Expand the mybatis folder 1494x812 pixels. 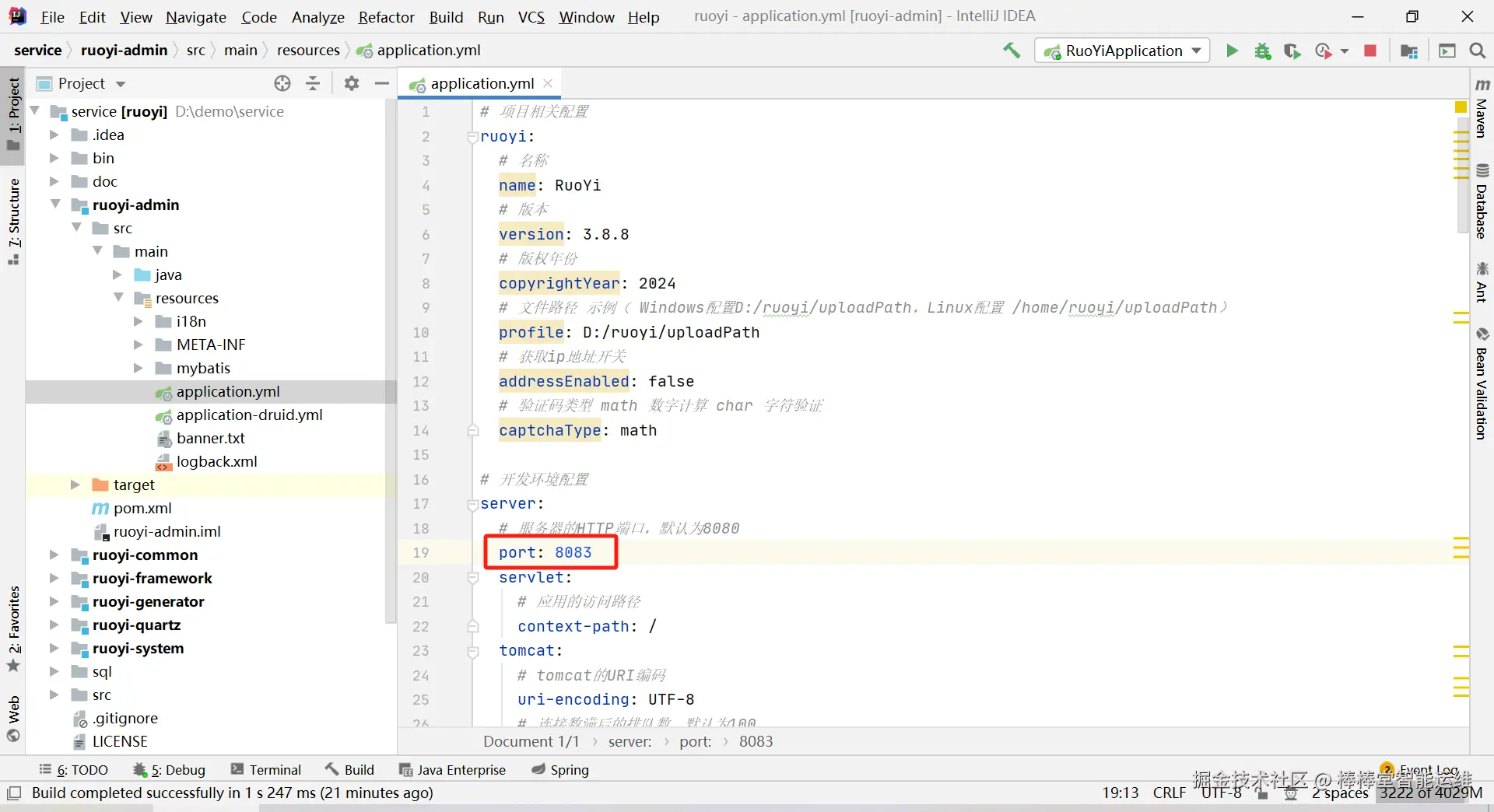click(x=139, y=368)
